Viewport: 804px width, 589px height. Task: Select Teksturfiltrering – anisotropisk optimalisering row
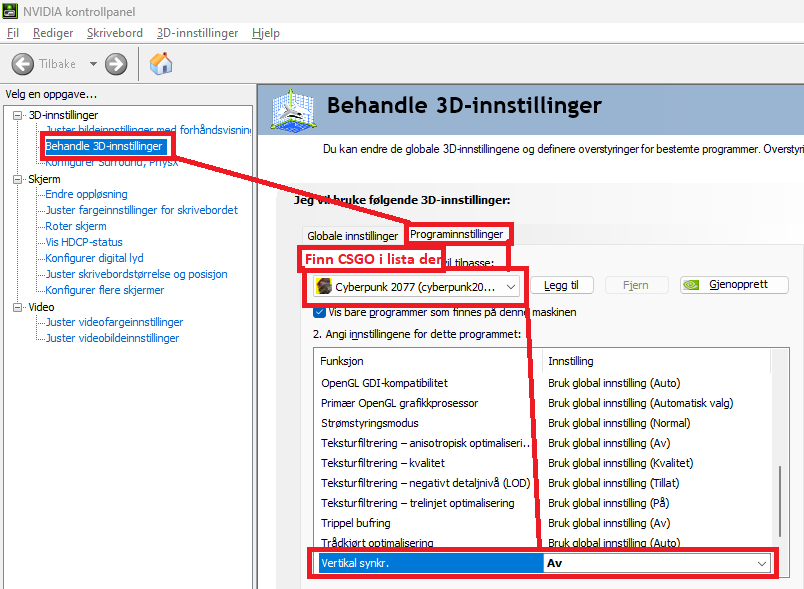click(542, 443)
